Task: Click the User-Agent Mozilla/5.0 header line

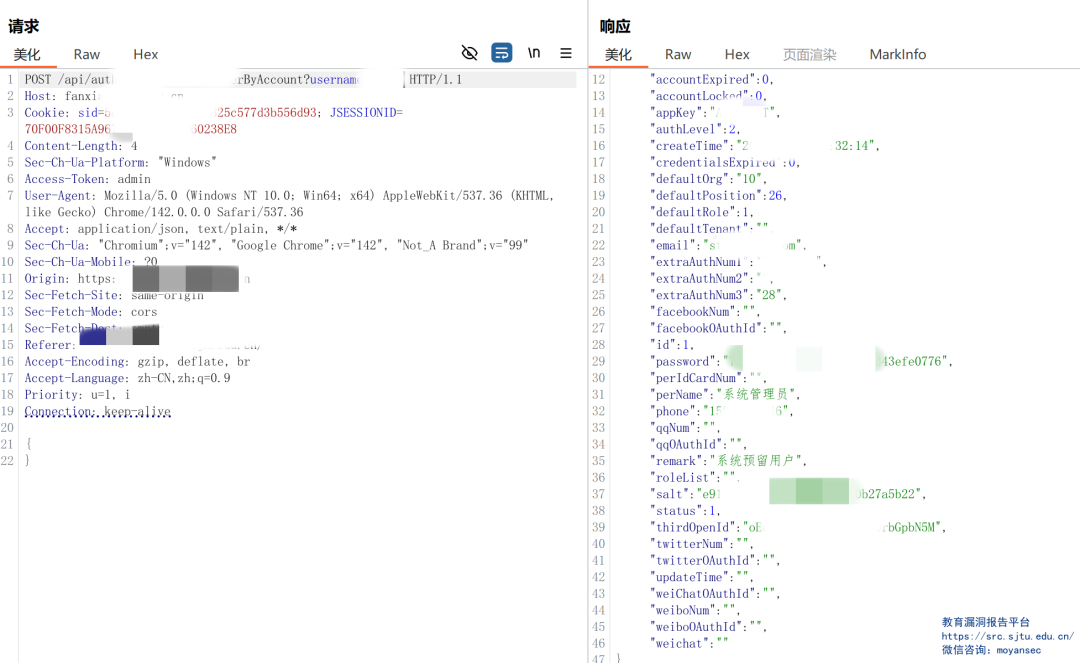Action: (289, 204)
